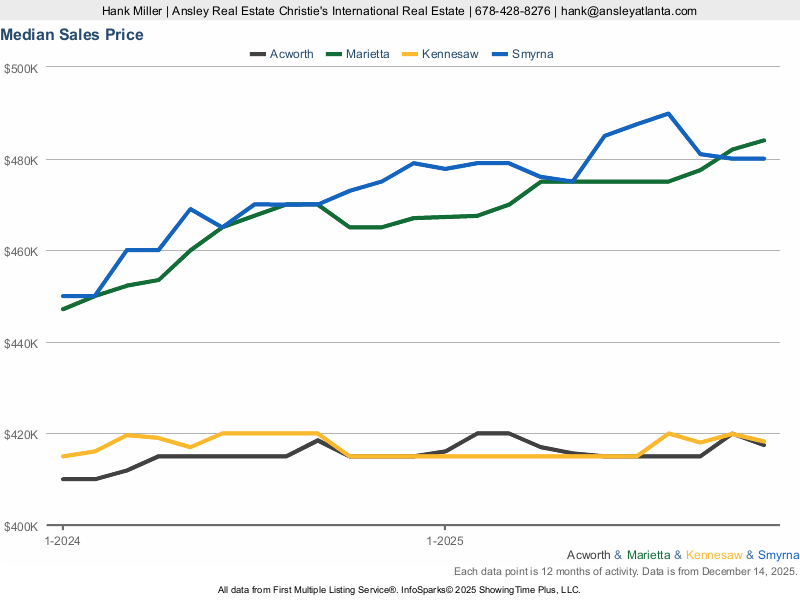Click Marietta in the bottom-right caption
800x600 pixels.
tap(649, 555)
